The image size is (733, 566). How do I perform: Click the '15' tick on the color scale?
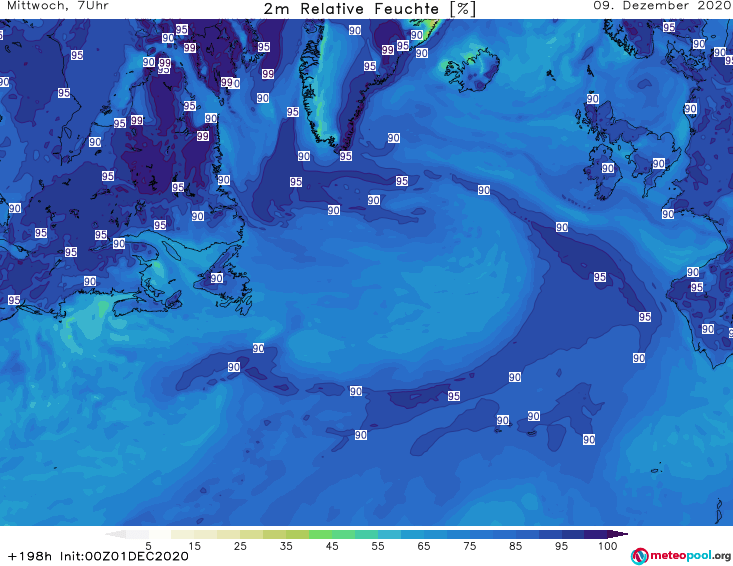(194, 546)
